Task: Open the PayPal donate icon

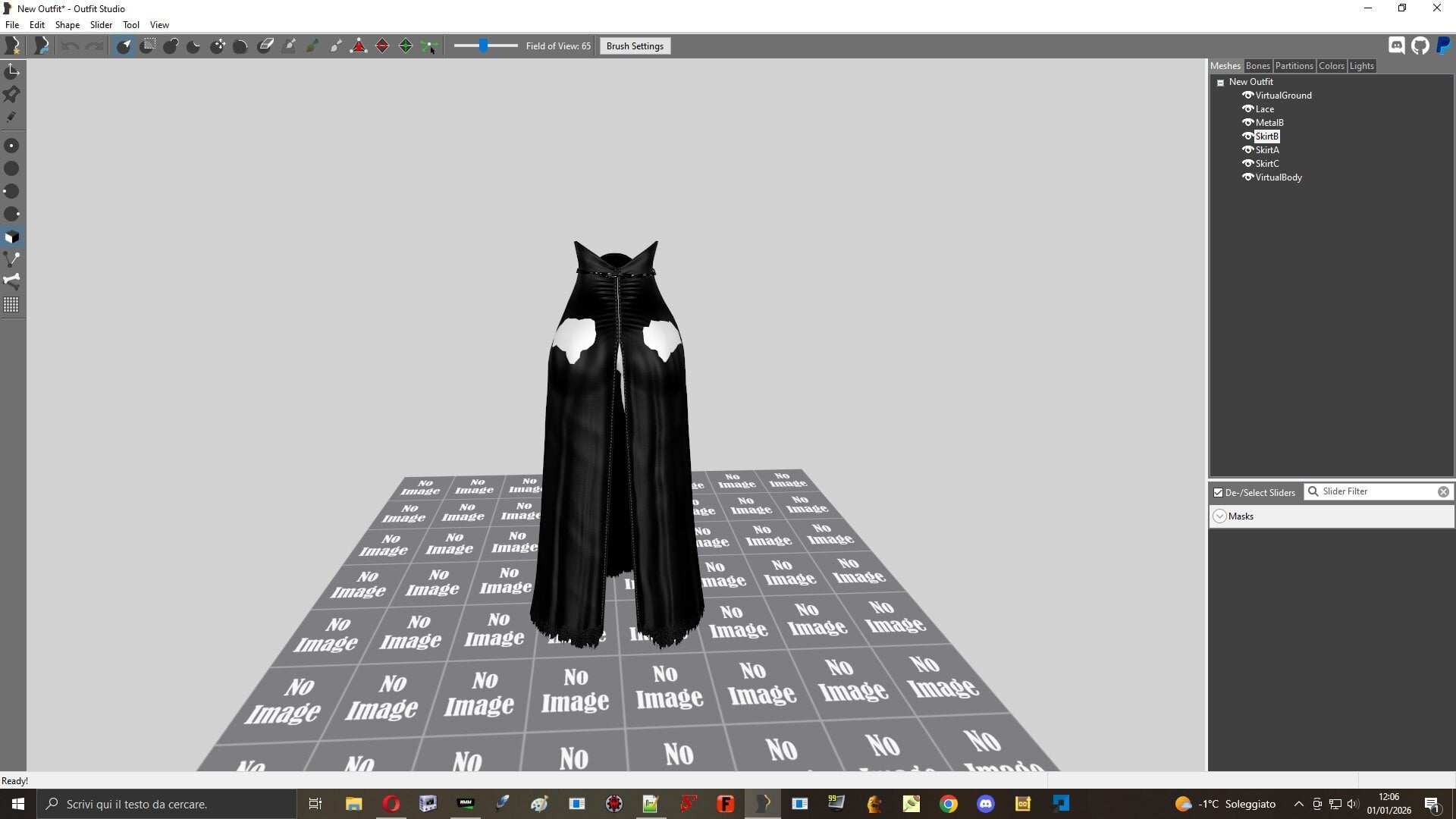Action: coord(1444,45)
